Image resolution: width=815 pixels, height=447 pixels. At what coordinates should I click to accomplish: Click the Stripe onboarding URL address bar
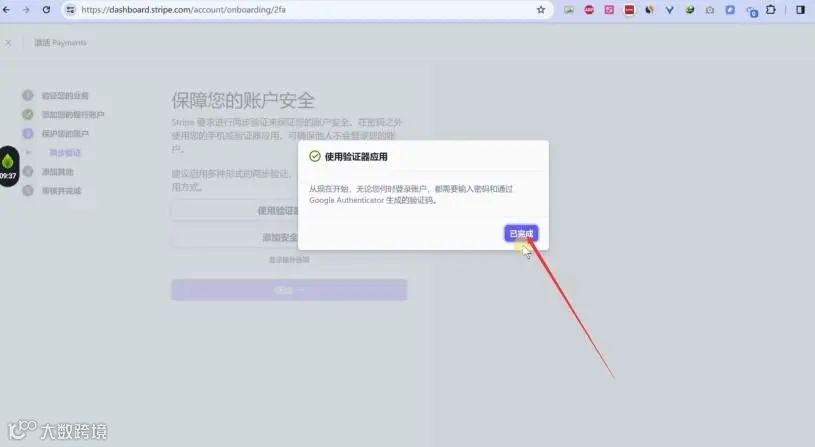(307, 10)
